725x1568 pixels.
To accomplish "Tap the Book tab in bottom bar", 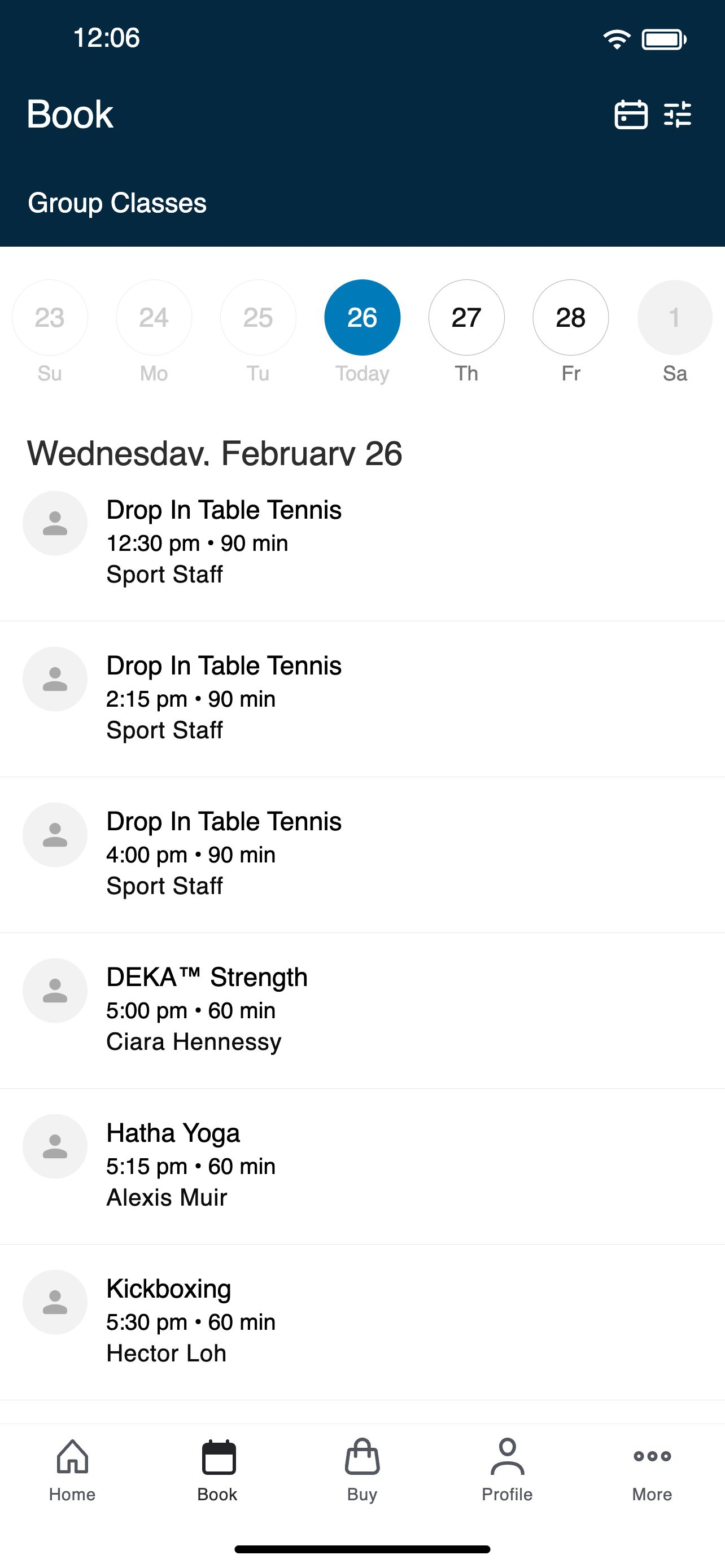I will 217,1470.
